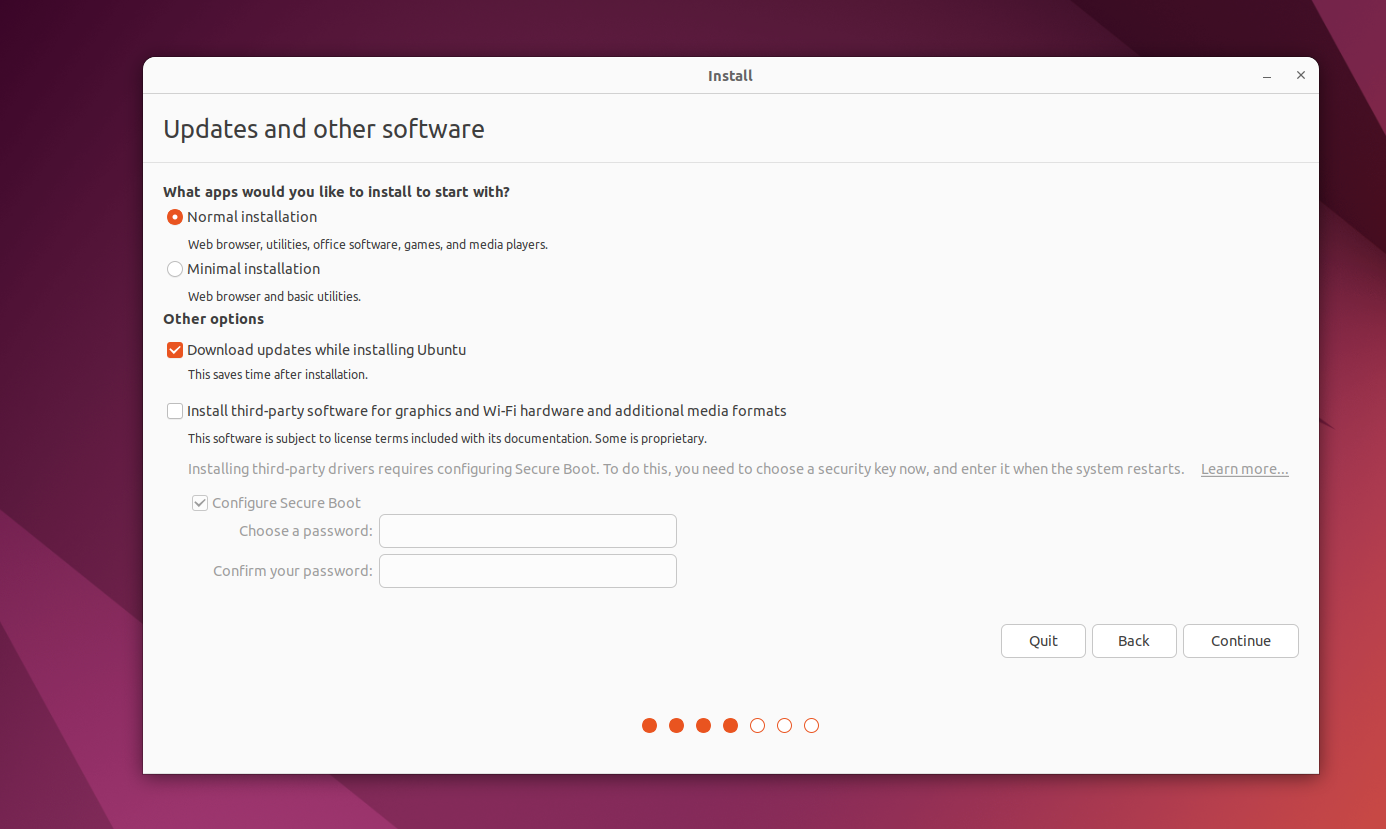The image size is (1386, 829).
Task: Enable installing third-party software for graphics
Action: pos(175,411)
